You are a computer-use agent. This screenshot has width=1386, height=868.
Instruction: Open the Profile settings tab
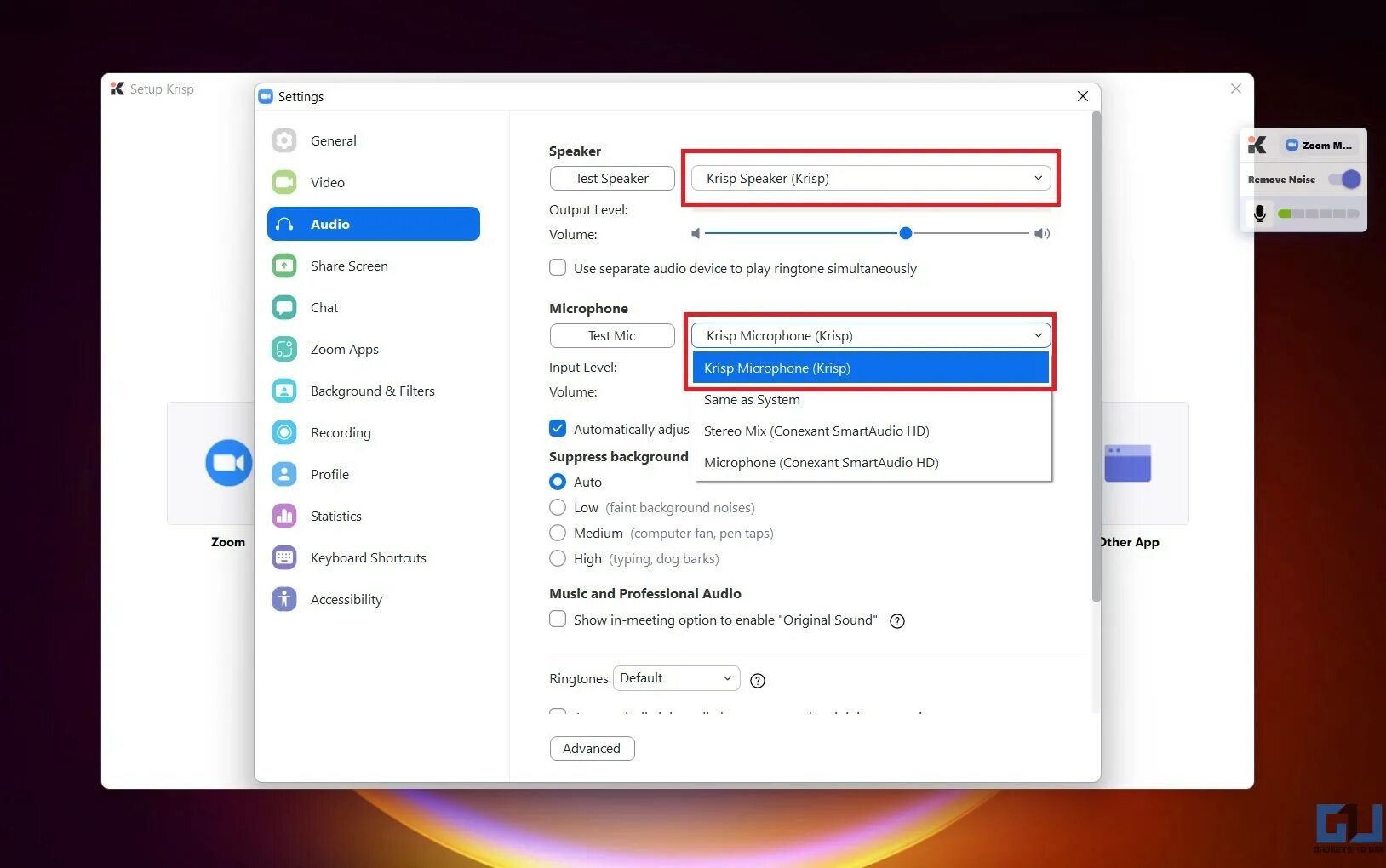pyautogui.click(x=374, y=474)
